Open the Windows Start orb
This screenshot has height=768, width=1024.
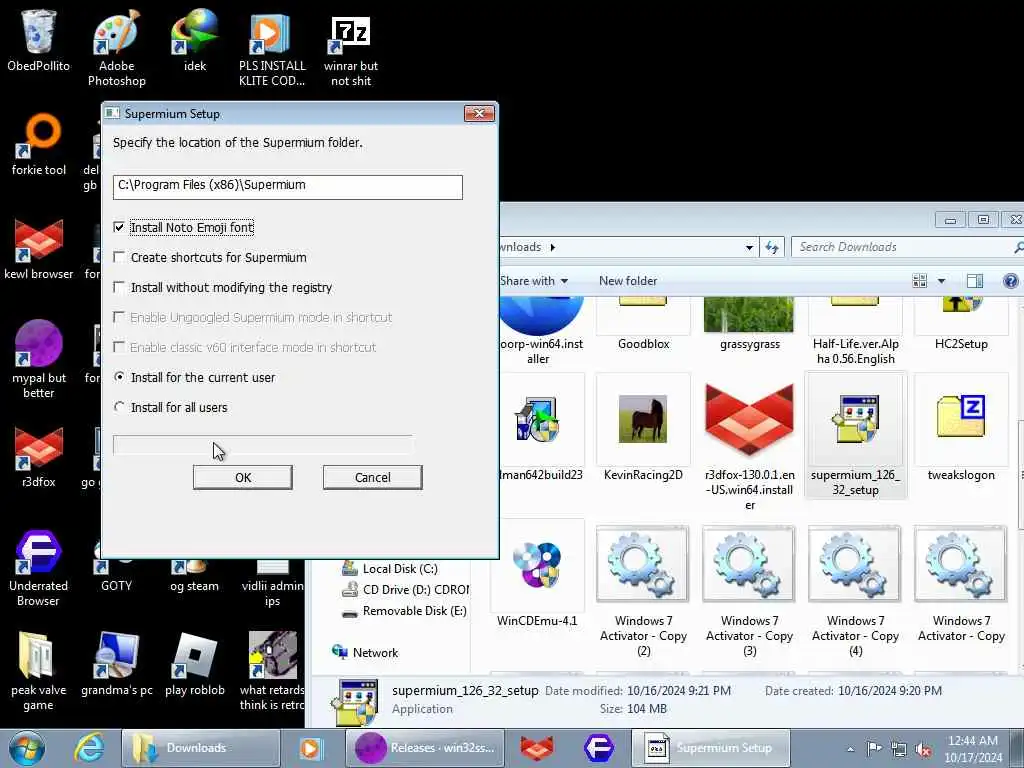[26, 748]
